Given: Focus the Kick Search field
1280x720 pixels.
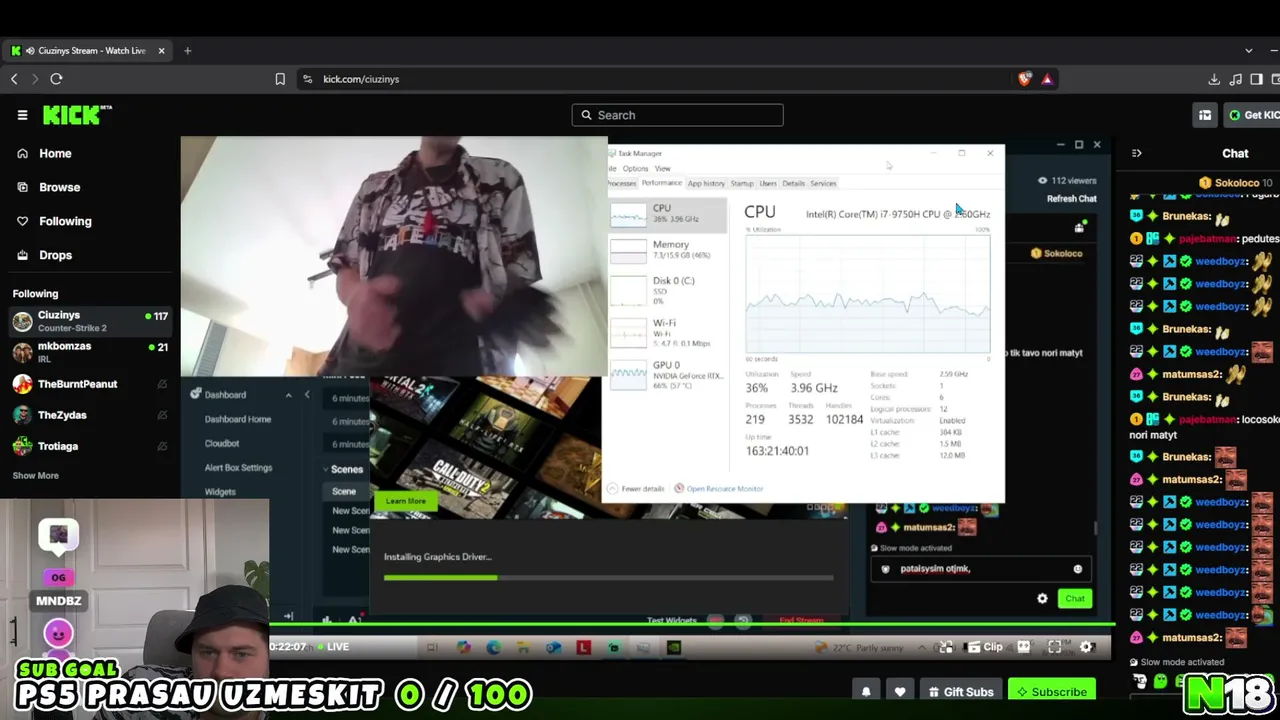Looking at the screenshot, I should [677, 115].
